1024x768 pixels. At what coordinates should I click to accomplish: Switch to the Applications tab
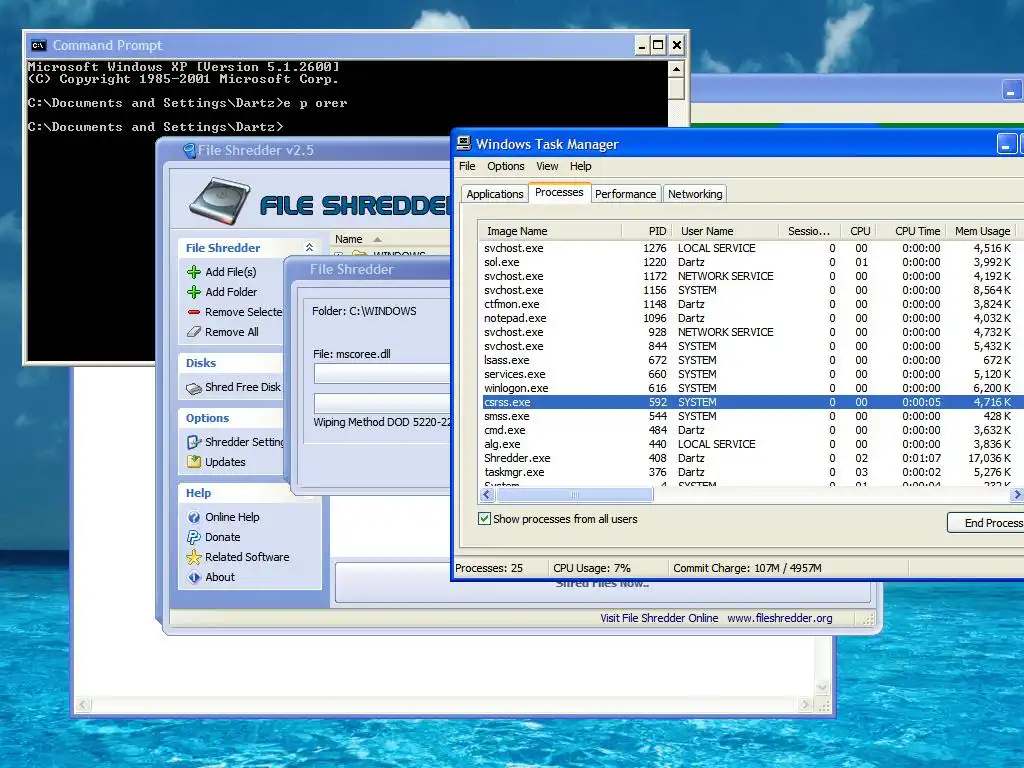[x=494, y=194]
